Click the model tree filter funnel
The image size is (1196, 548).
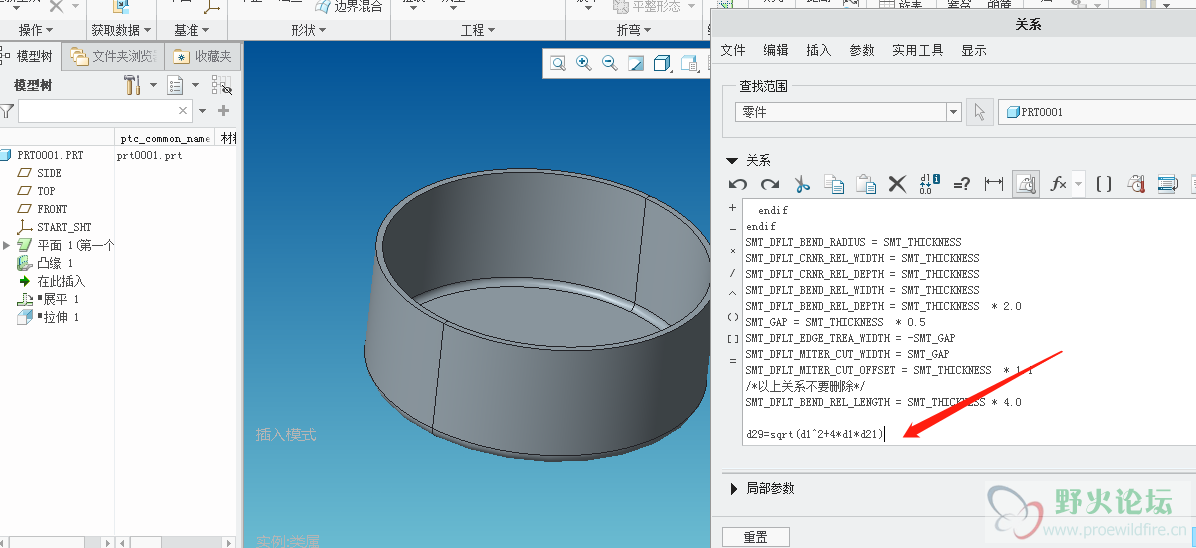[7, 111]
